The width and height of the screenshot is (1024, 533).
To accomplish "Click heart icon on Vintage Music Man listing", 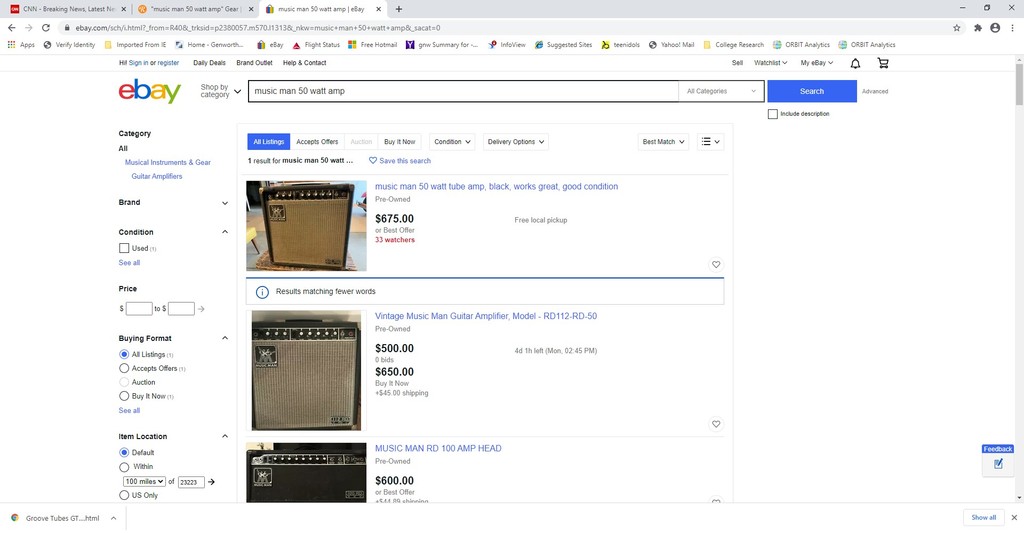I will 716,424.
